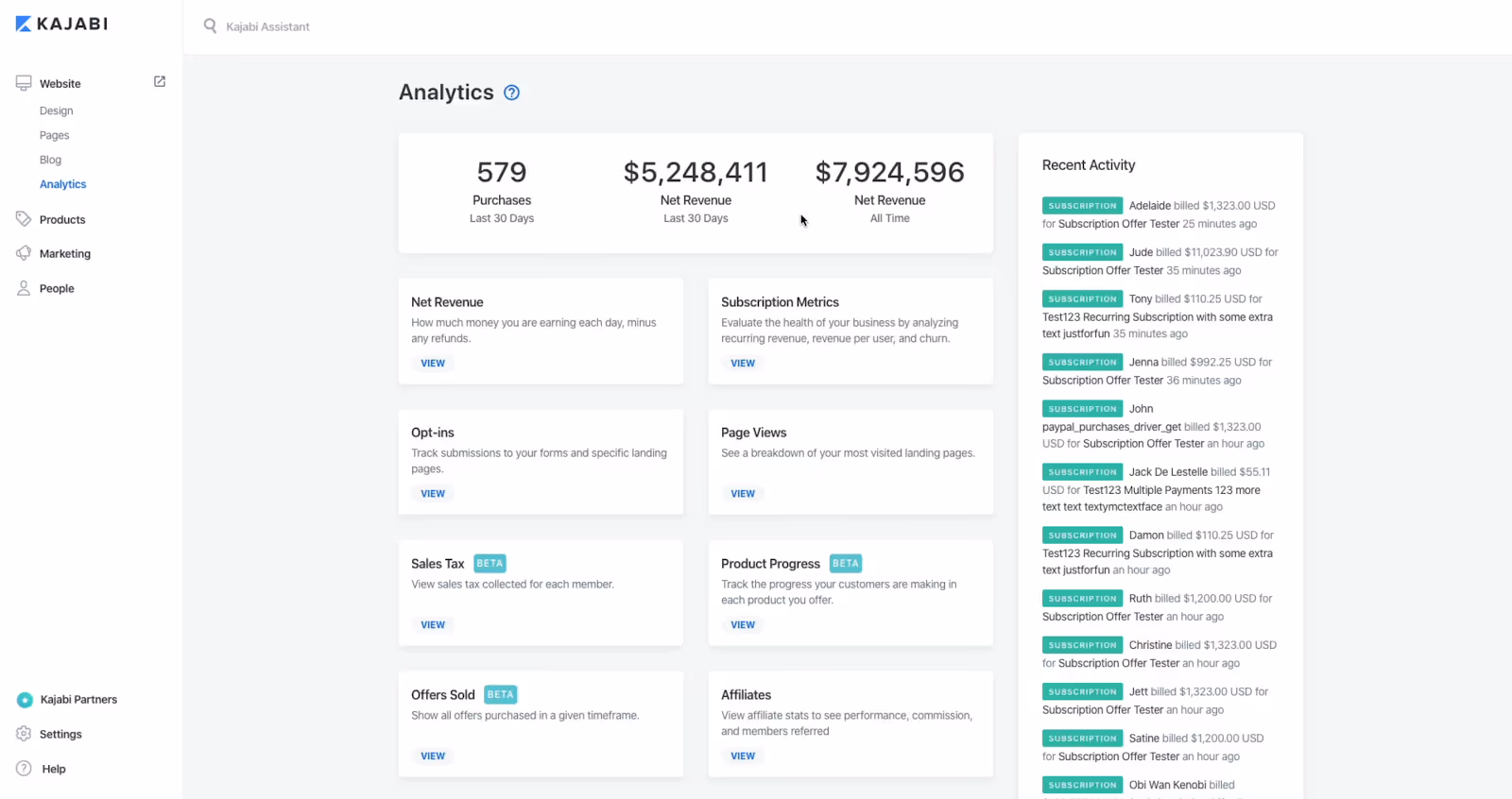Click the search magnifier icon
Viewport: 1512px width, 799px height.
(210, 25)
